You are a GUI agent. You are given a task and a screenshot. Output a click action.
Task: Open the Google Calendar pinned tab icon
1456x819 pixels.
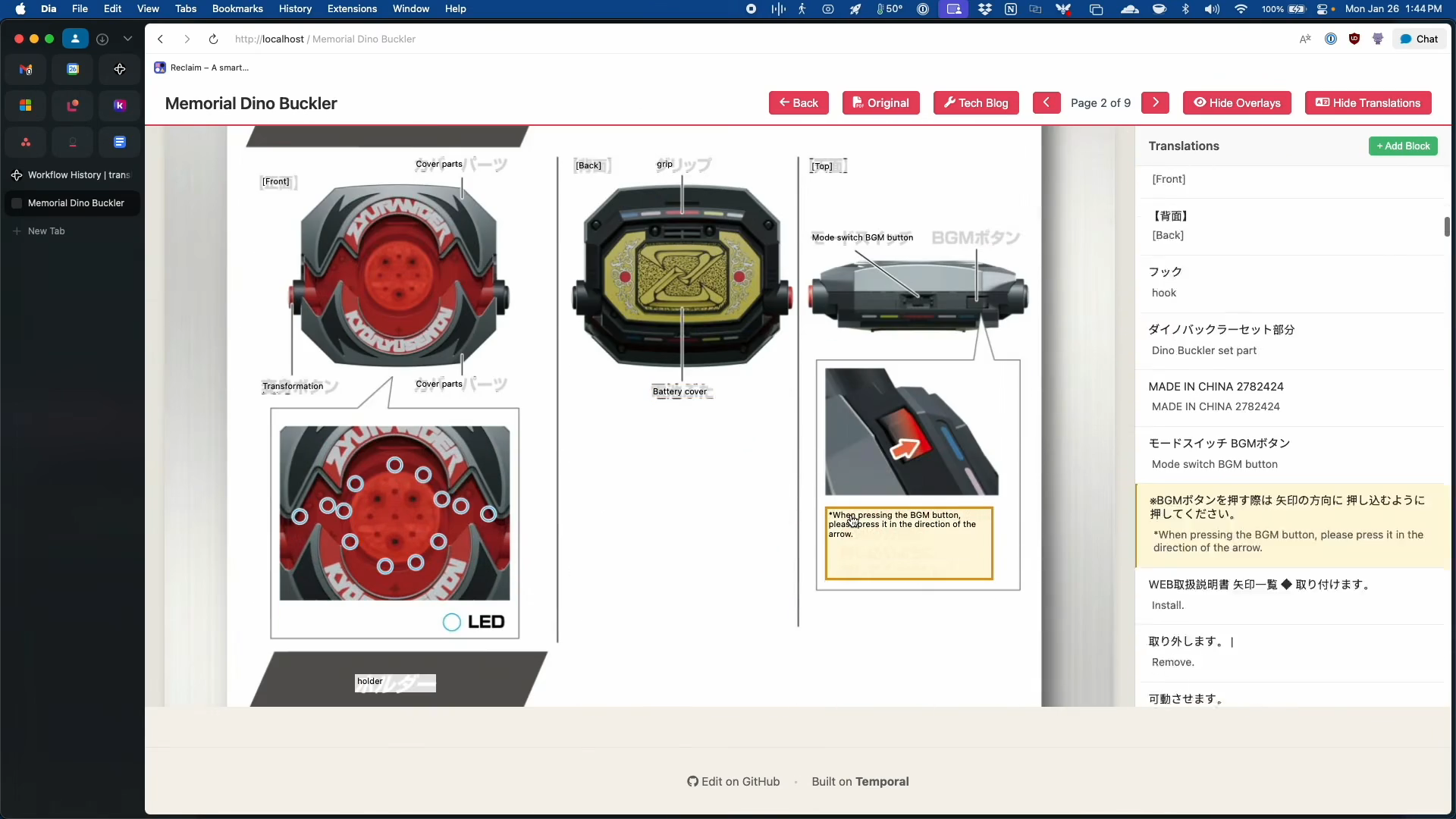[x=73, y=69]
